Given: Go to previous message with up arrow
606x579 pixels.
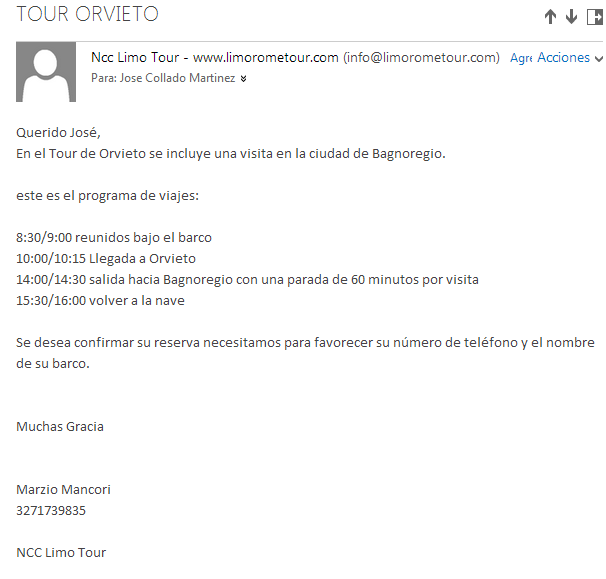Looking at the screenshot, I should pyautogui.click(x=550, y=17).
